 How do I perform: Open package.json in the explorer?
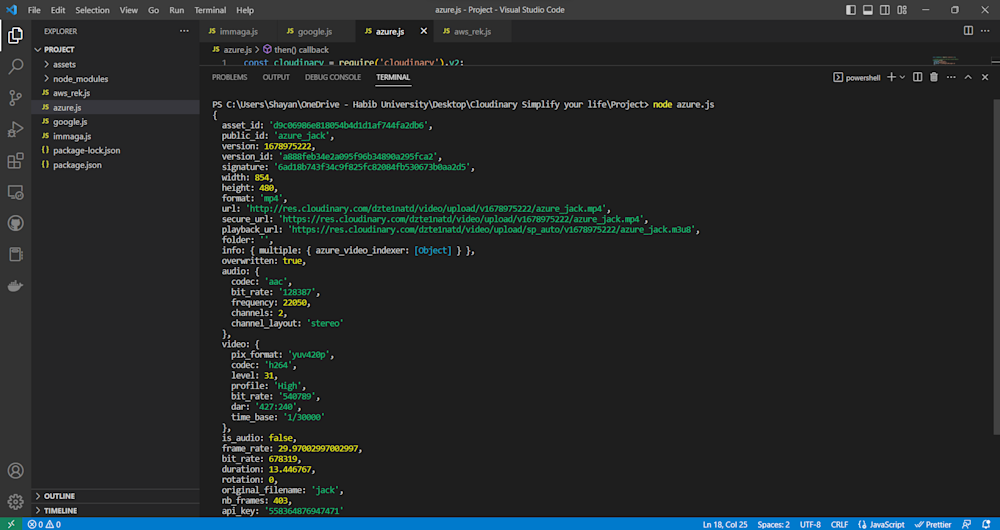point(115,165)
